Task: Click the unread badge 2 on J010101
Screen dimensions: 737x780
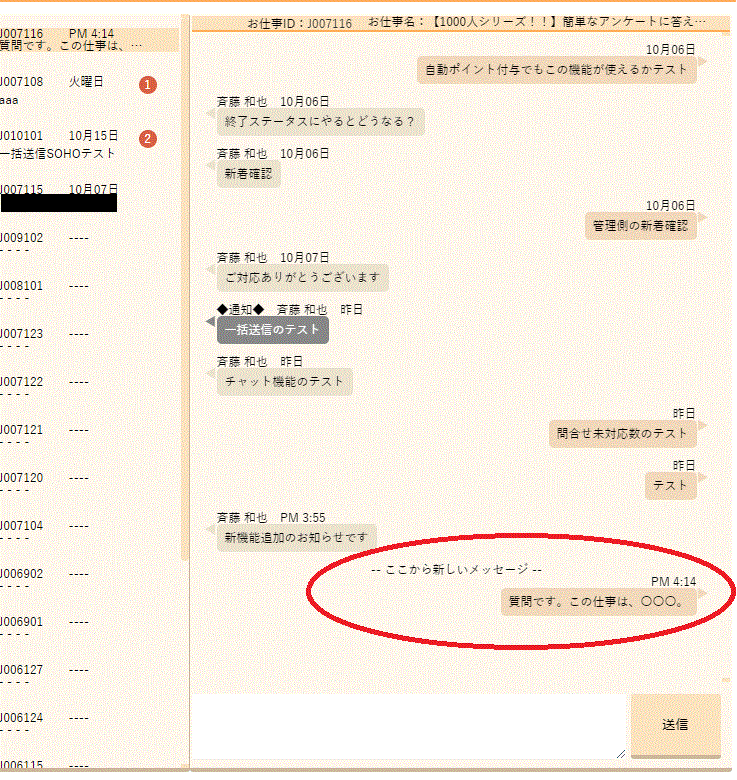Action: [x=148, y=139]
